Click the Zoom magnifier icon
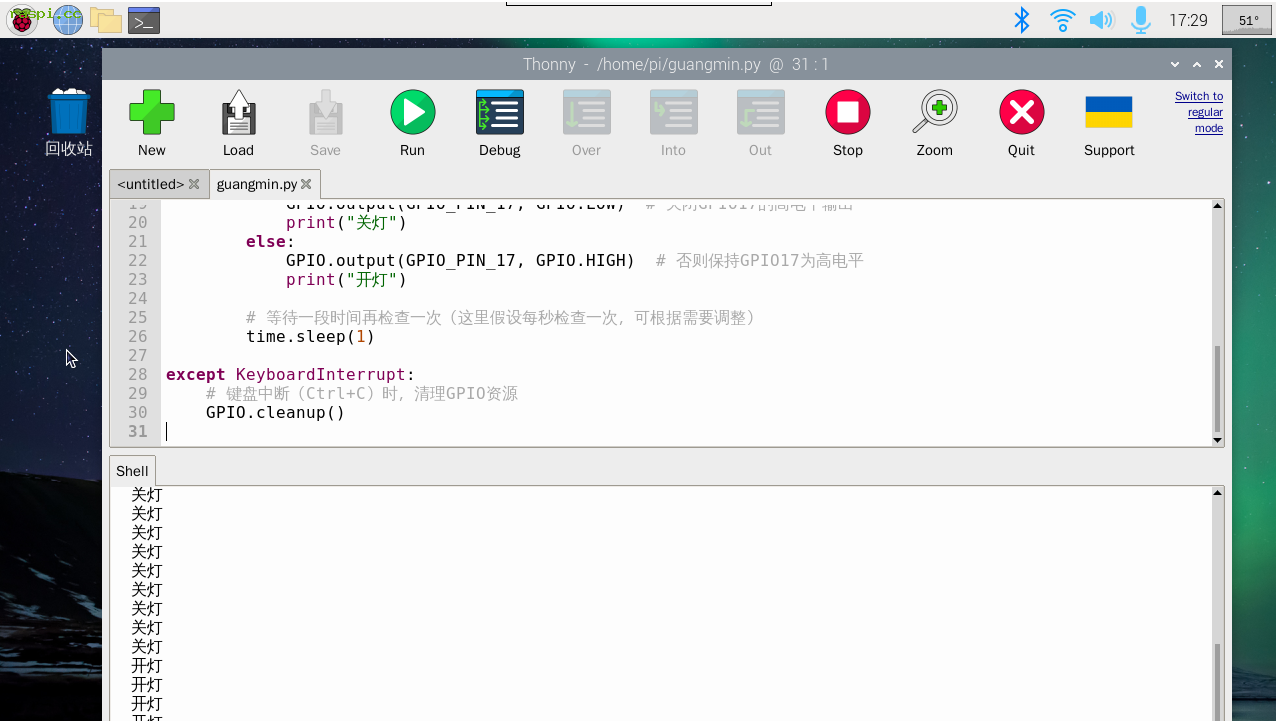The width and height of the screenshot is (1276, 721). pos(934,113)
